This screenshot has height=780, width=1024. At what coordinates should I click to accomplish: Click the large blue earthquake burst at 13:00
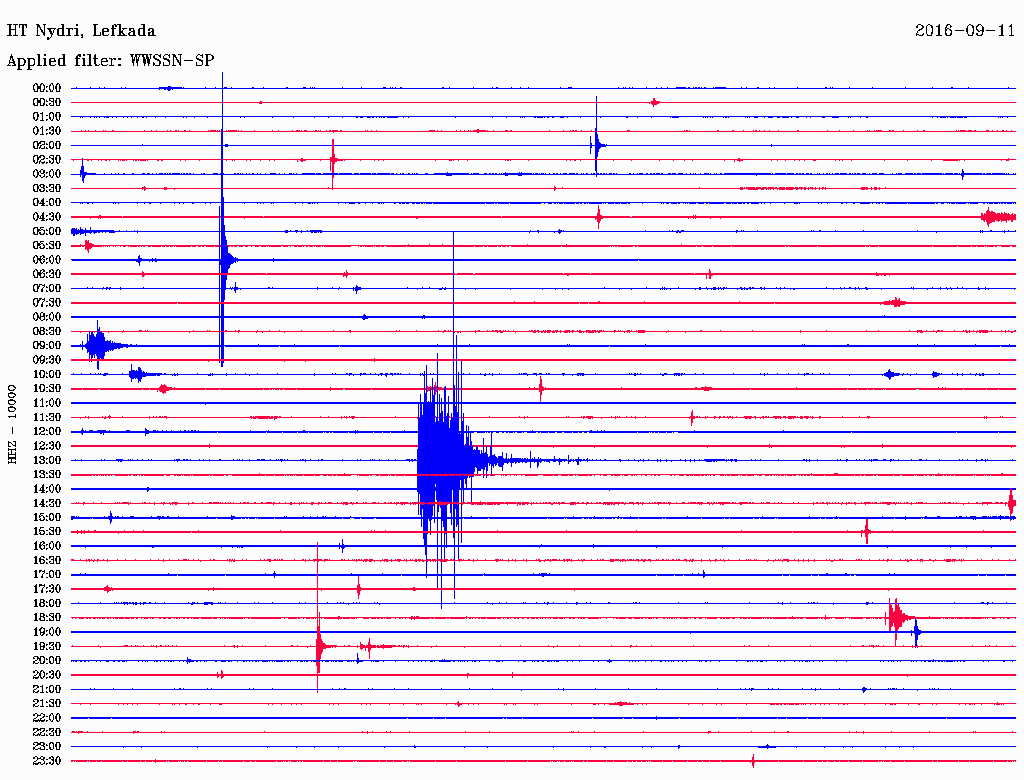coord(451,461)
